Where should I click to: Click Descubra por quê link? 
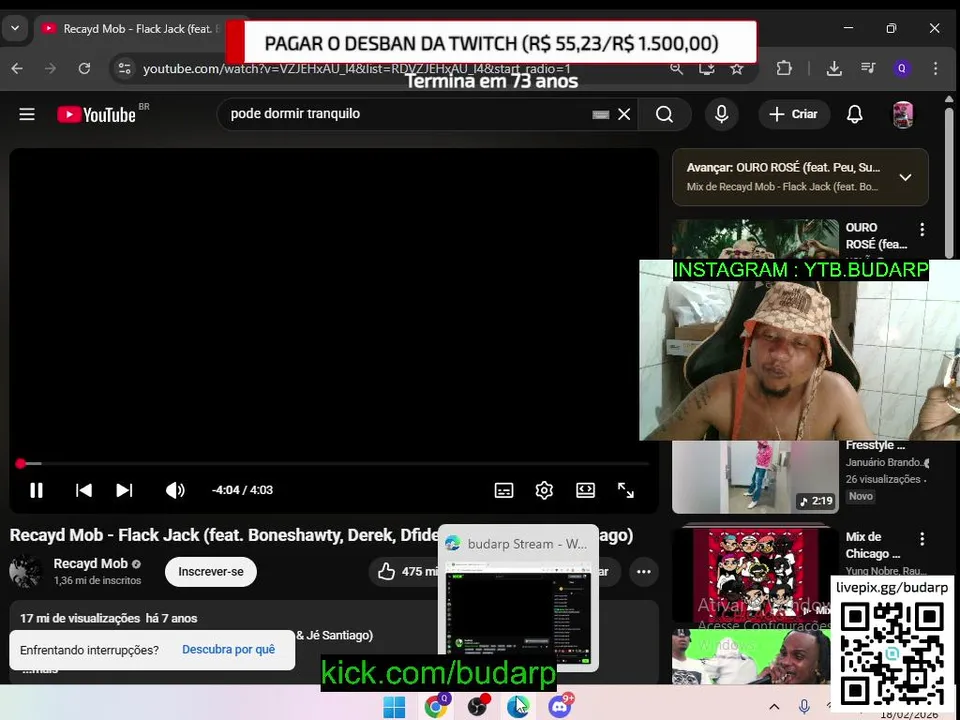[228, 650]
